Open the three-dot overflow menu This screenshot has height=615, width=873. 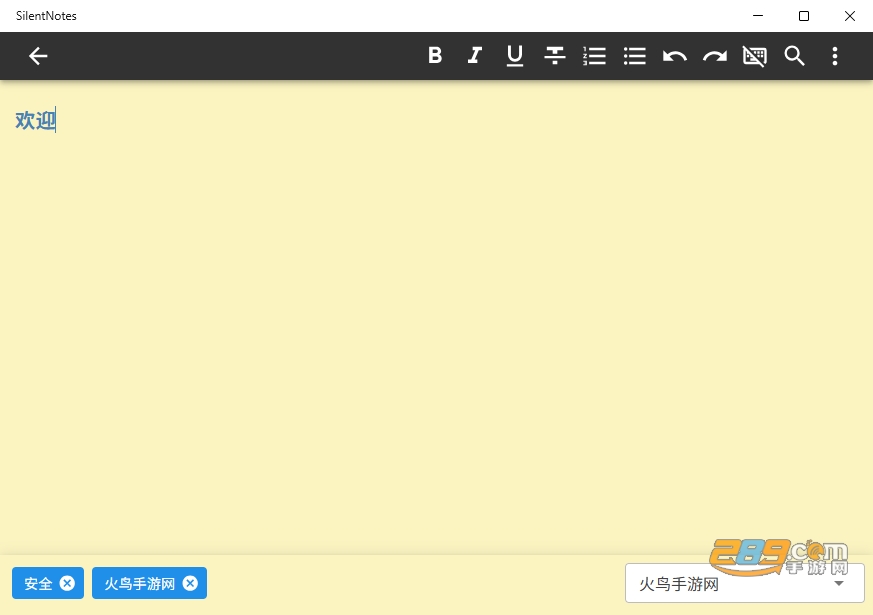(x=835, y=56)
